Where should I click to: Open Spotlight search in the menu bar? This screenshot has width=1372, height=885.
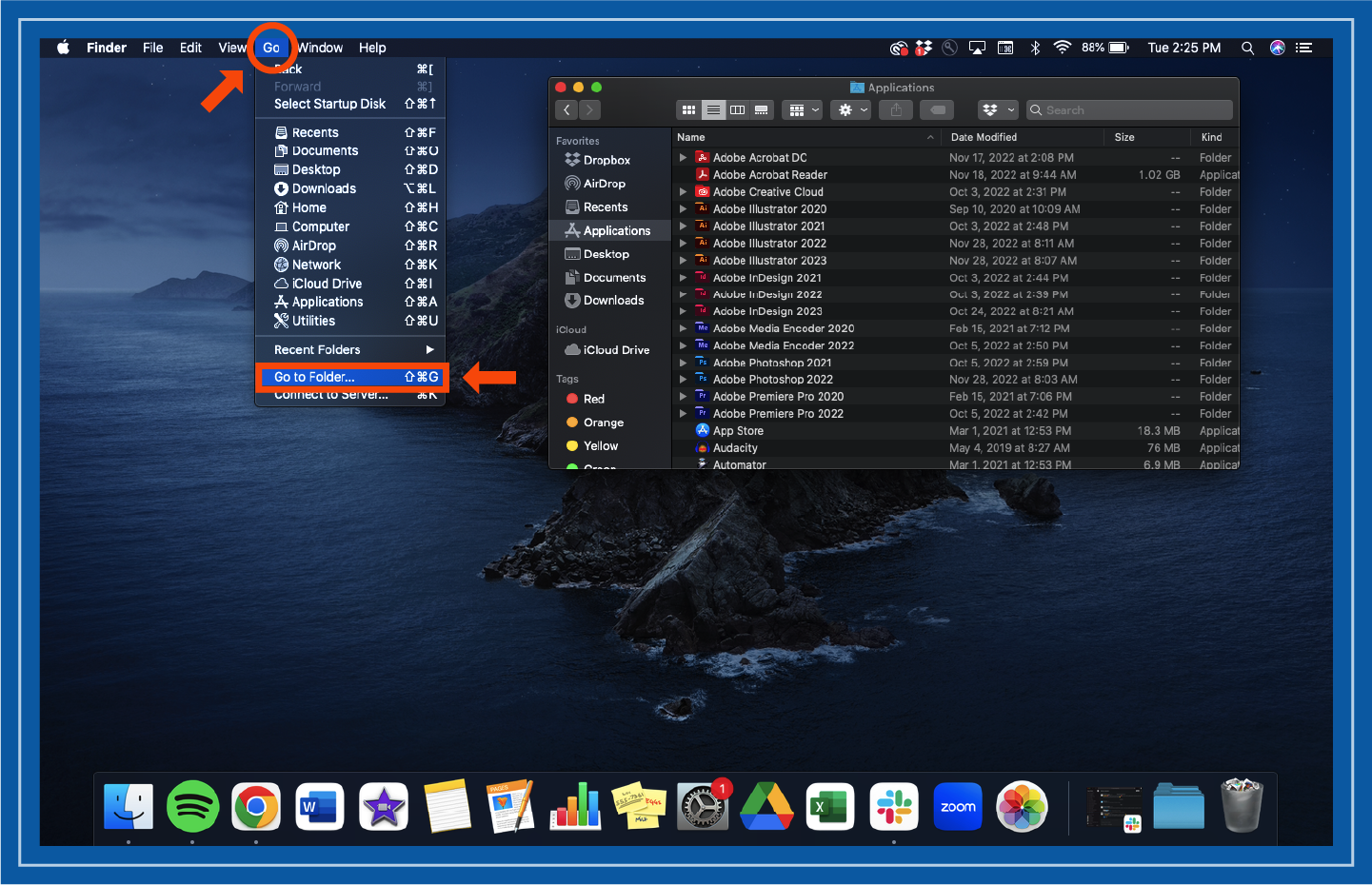click(1247, 48)
